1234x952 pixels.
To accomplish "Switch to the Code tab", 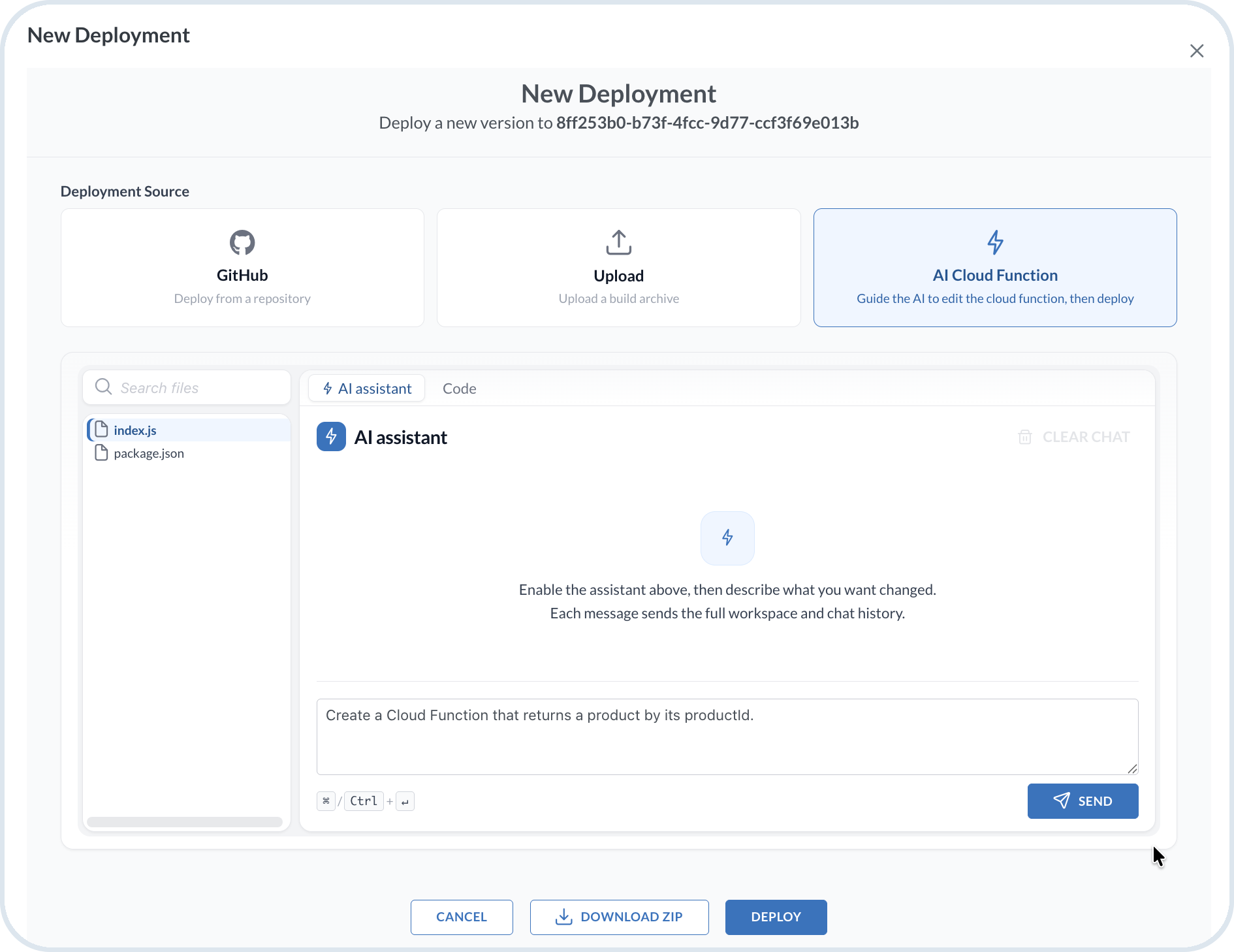I will [460, 389].
